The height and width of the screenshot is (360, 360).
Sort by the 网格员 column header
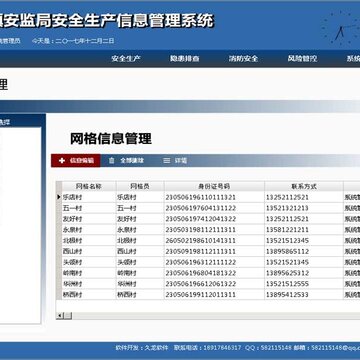pos(140,186)
